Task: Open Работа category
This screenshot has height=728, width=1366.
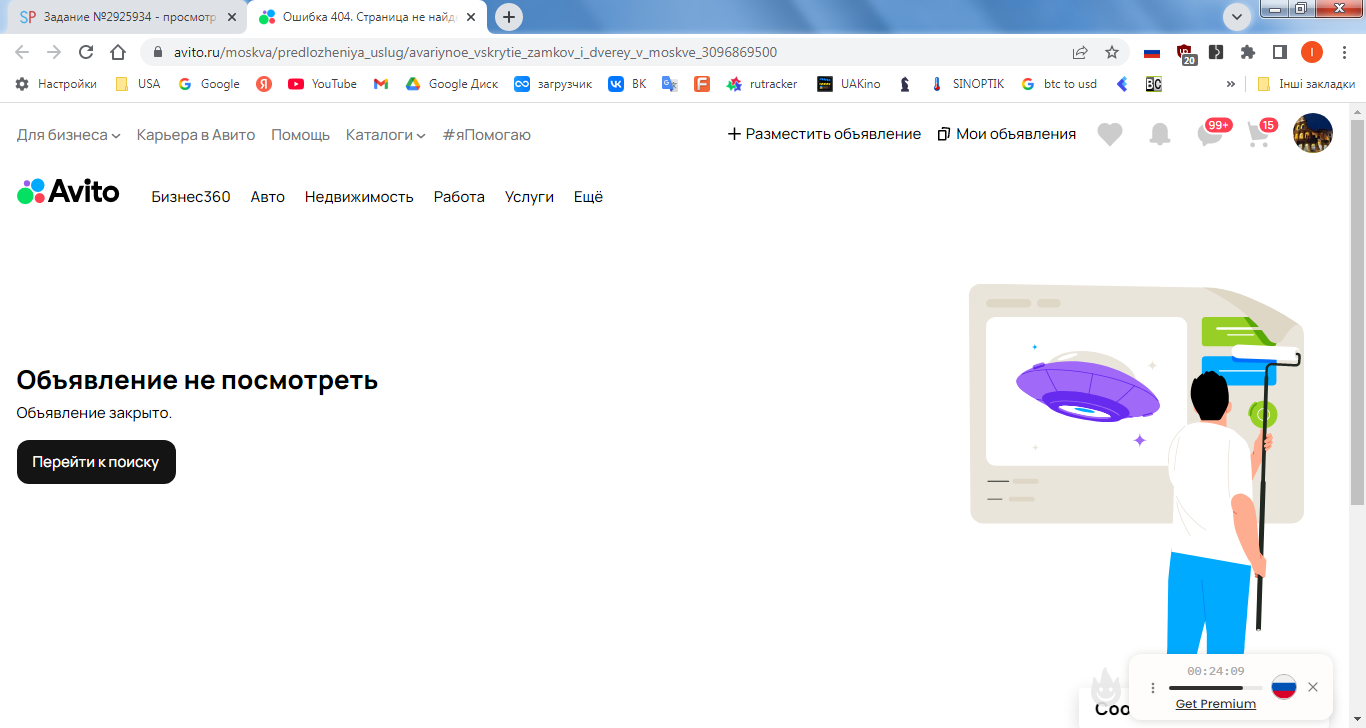Action: [459, 197]
